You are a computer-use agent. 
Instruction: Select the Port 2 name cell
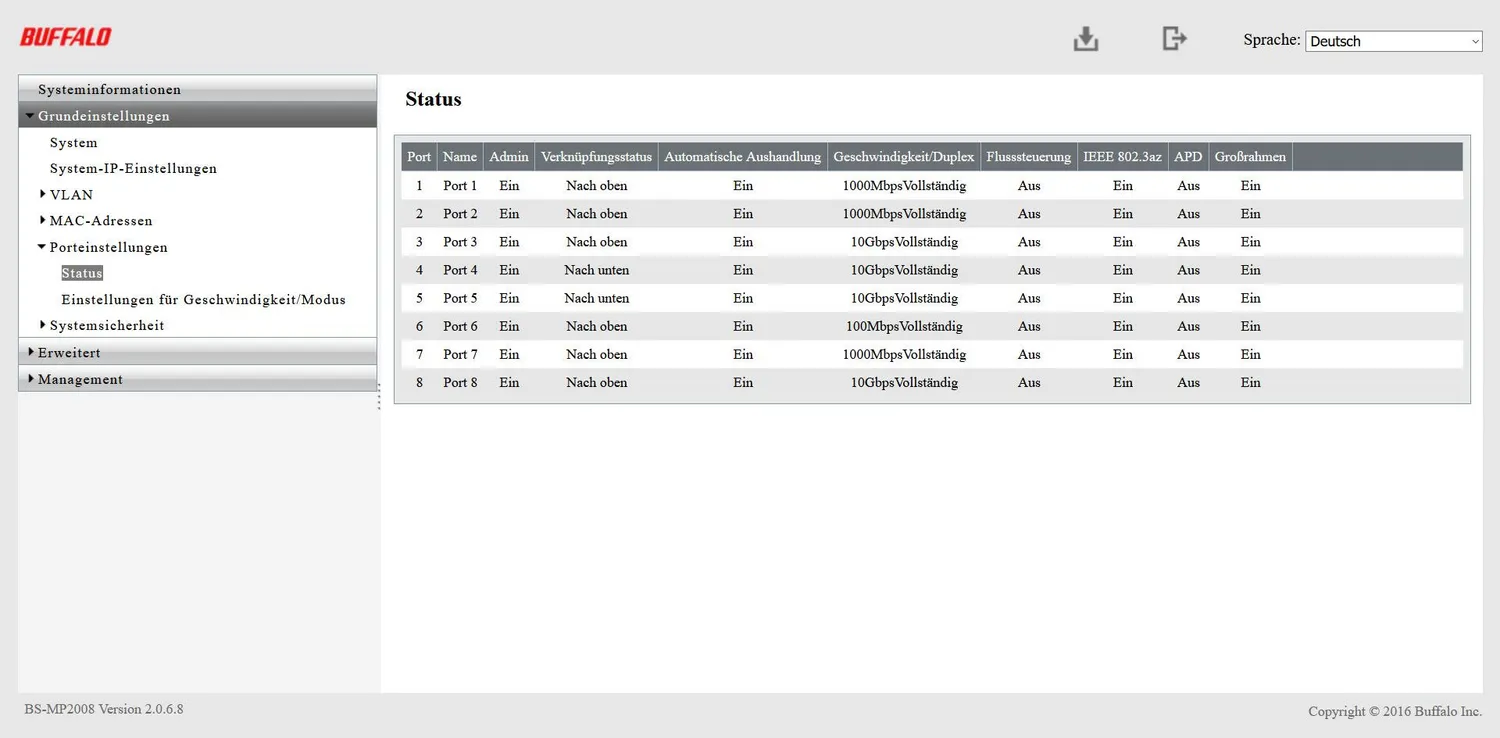click(x=460, y=214)
